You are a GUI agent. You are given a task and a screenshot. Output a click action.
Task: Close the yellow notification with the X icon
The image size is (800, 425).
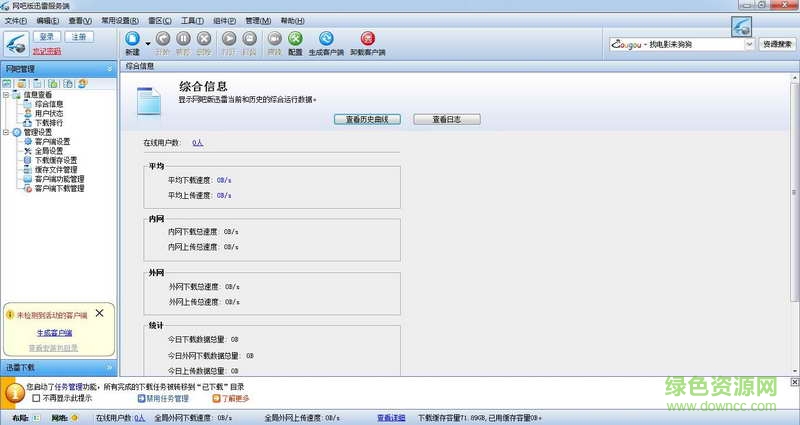99,313
